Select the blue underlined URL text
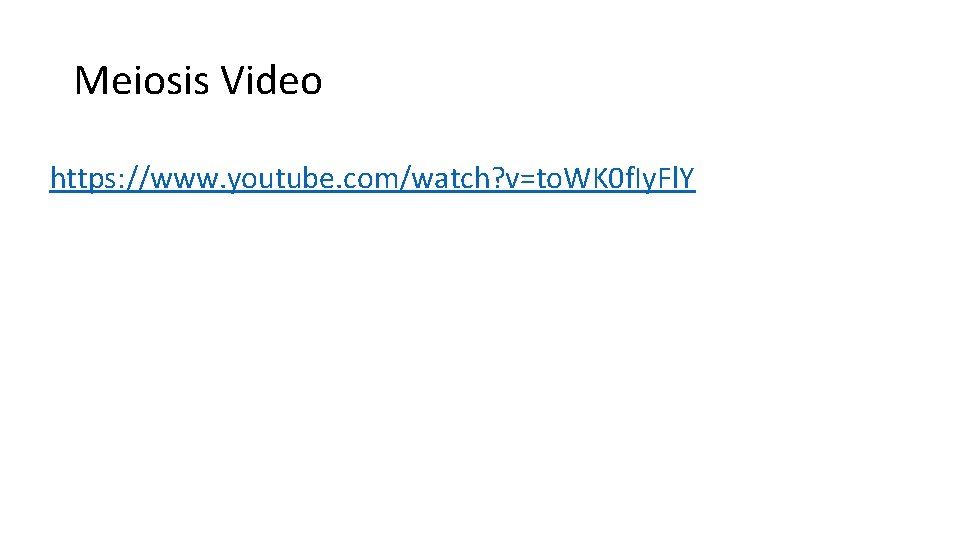The height and width of the screenshot is (540, 960). [372, 179]
